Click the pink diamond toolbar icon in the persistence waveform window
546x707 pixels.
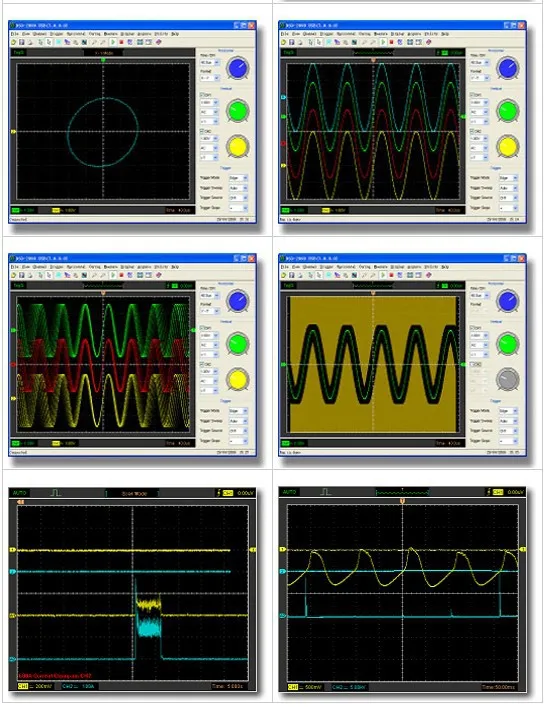158,275
